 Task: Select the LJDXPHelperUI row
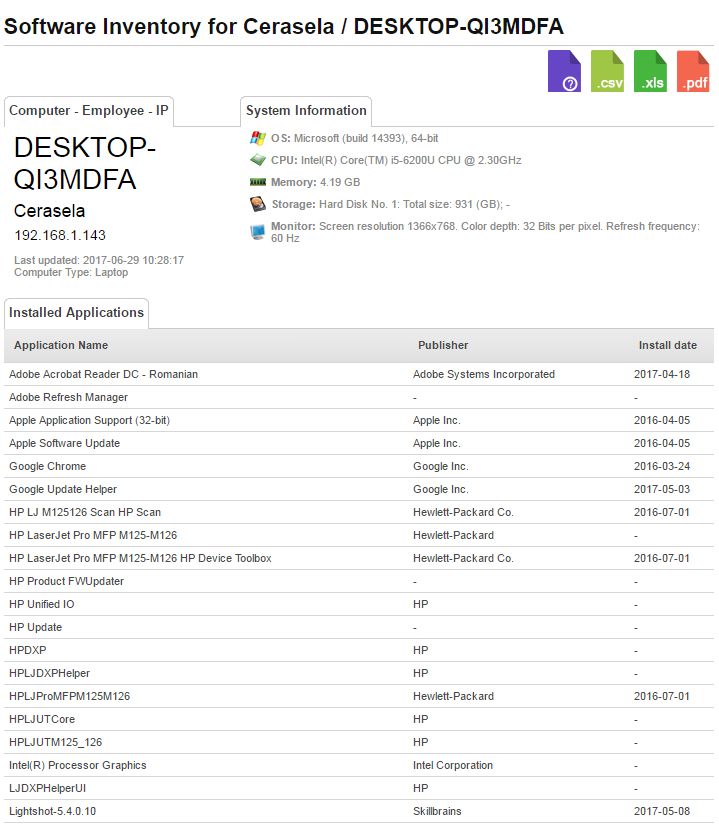[x=359, y=788]
